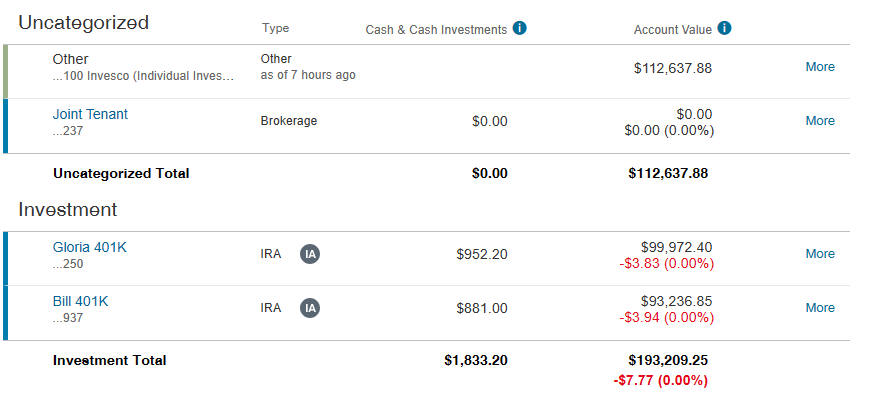Image resolution: width=869 pixels, height=403 pixels.
Task: Click info icon beside Cash & Cash Investments
Action: point(519,28)
